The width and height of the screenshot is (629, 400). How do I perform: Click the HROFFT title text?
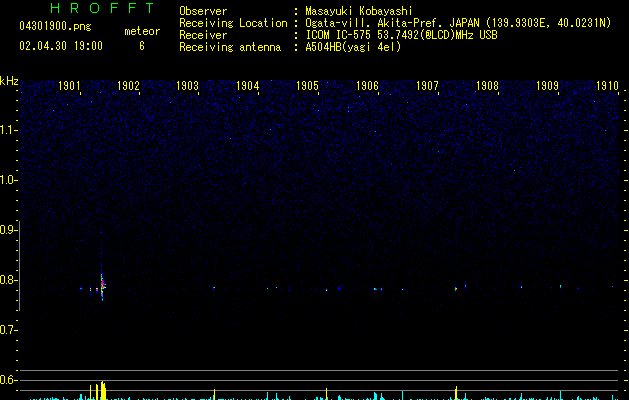coord(102,8)
